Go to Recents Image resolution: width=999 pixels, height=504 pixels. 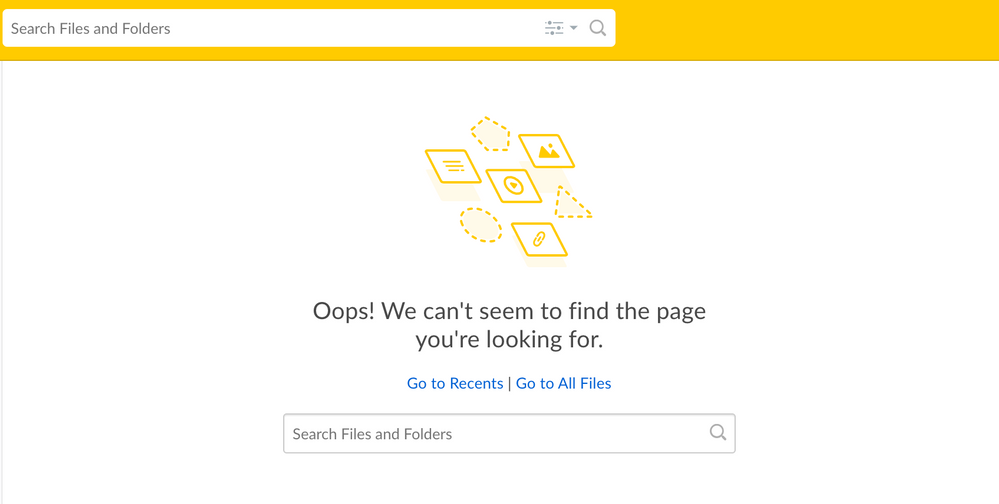pos(455,384)
